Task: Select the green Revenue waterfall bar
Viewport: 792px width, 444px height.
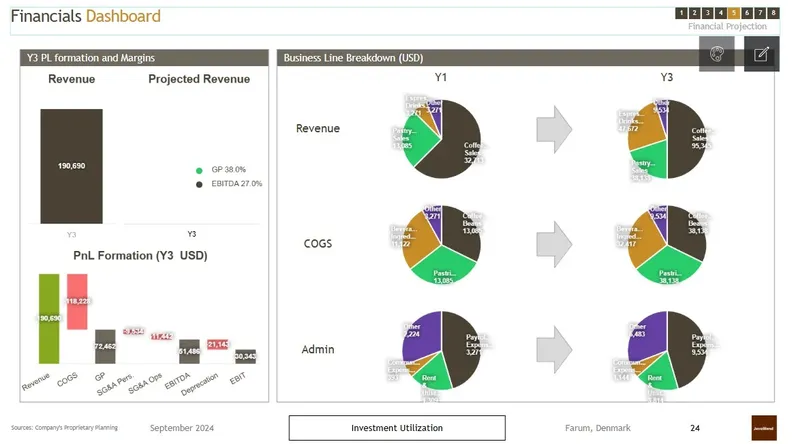Action: [x=49, y=319]
